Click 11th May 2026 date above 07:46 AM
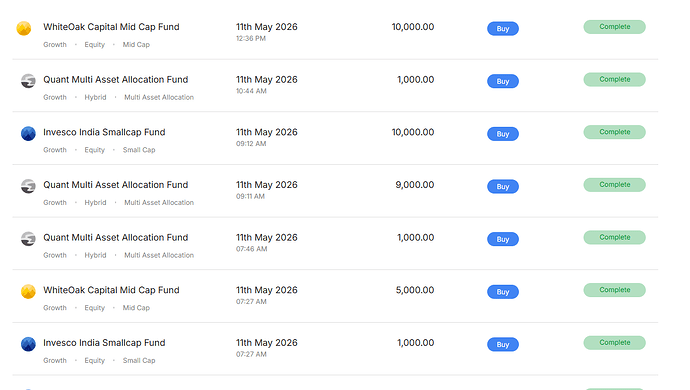Image resolution: width=690 pixels, height=390 pixels. coord(267,237)
